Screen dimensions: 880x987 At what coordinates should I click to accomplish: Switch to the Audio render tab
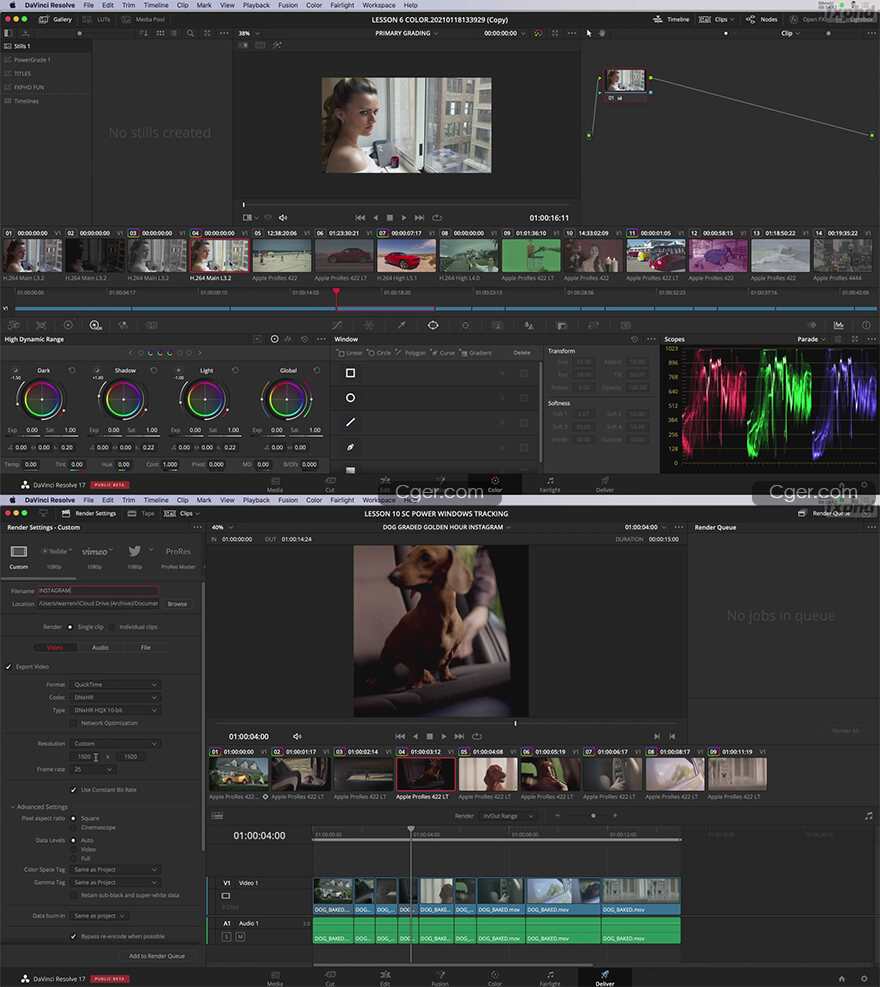click(x=100, y=647)
